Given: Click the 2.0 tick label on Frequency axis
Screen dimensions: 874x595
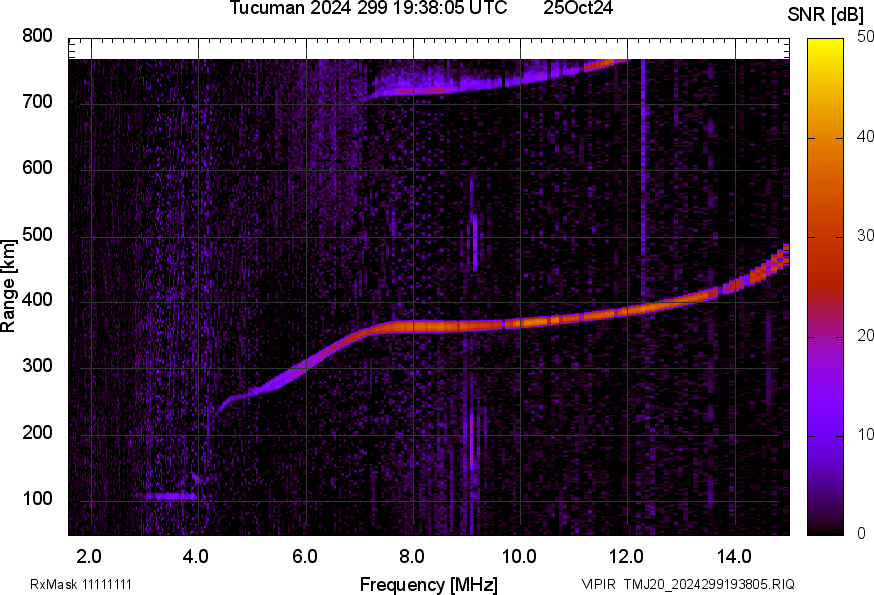Looking at the screenshot, I should tap(91, 556).
